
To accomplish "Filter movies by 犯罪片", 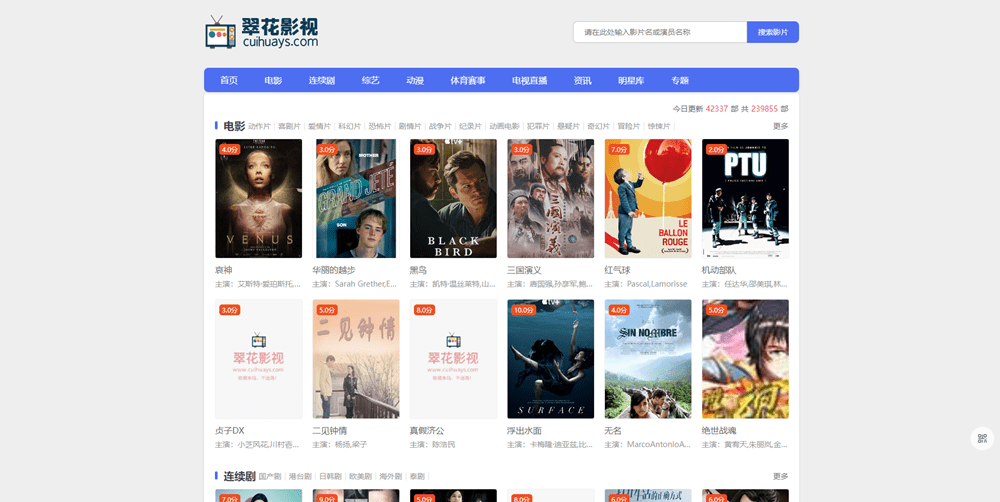I will (538, 126).
